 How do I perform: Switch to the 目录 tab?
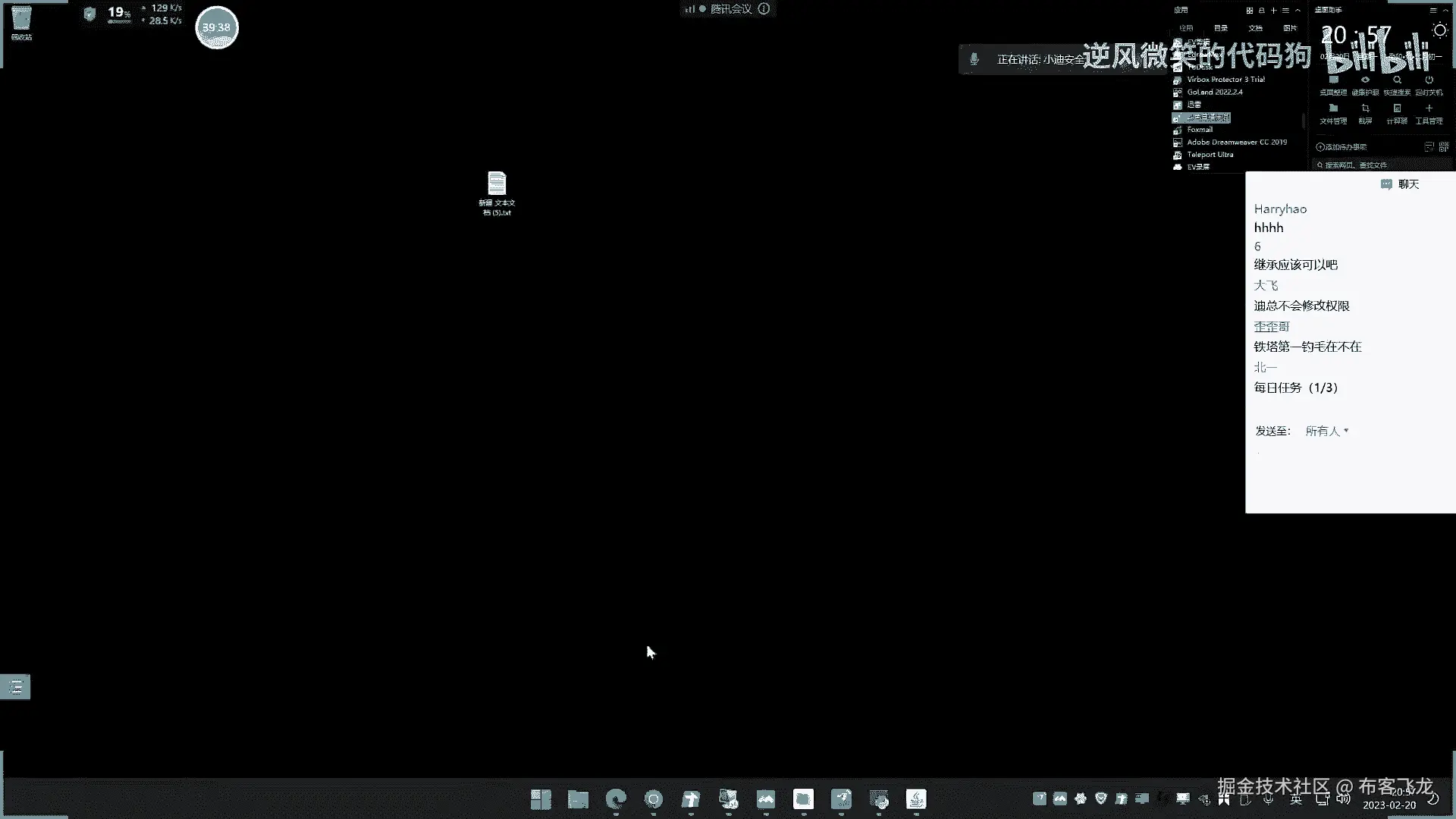click(1221, 28)
